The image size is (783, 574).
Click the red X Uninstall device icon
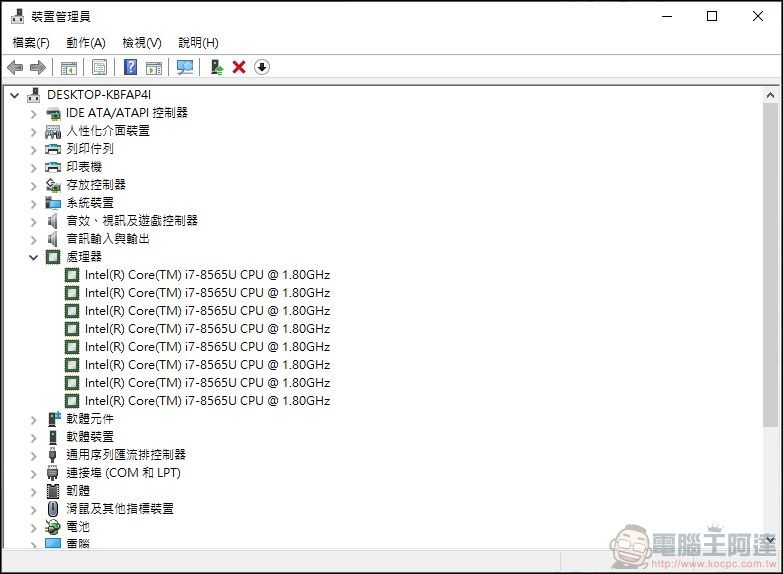click(239, 67)
